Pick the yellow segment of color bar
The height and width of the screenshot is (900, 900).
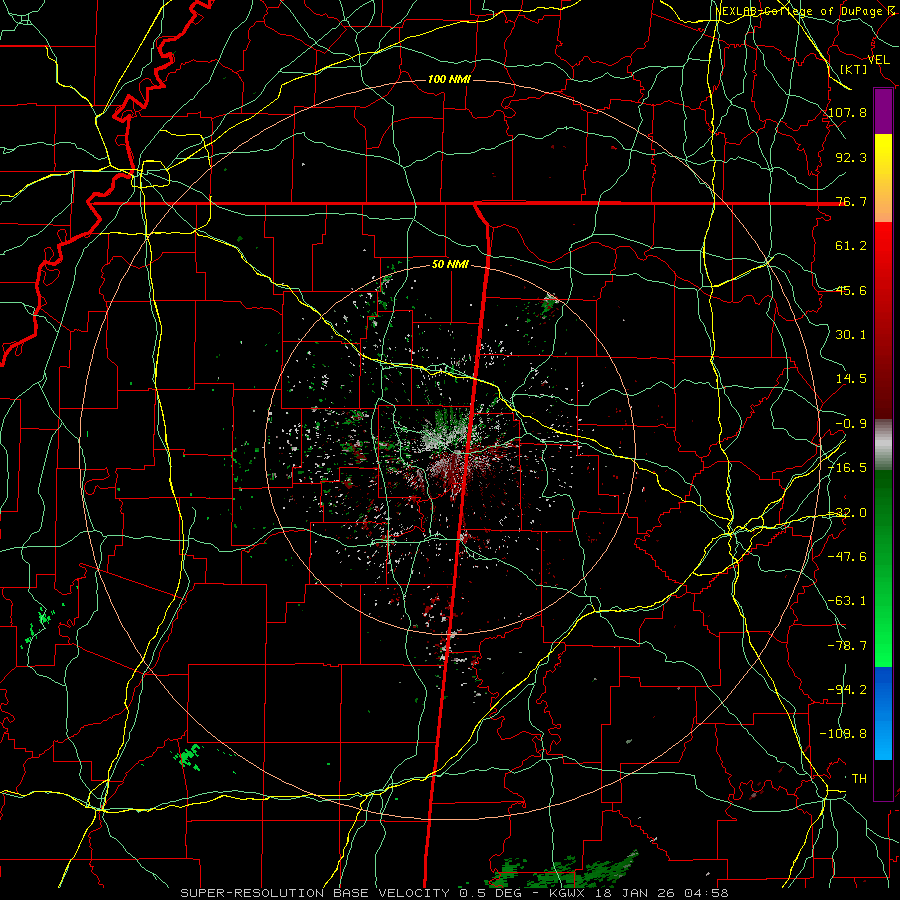[x=883, y=154]
